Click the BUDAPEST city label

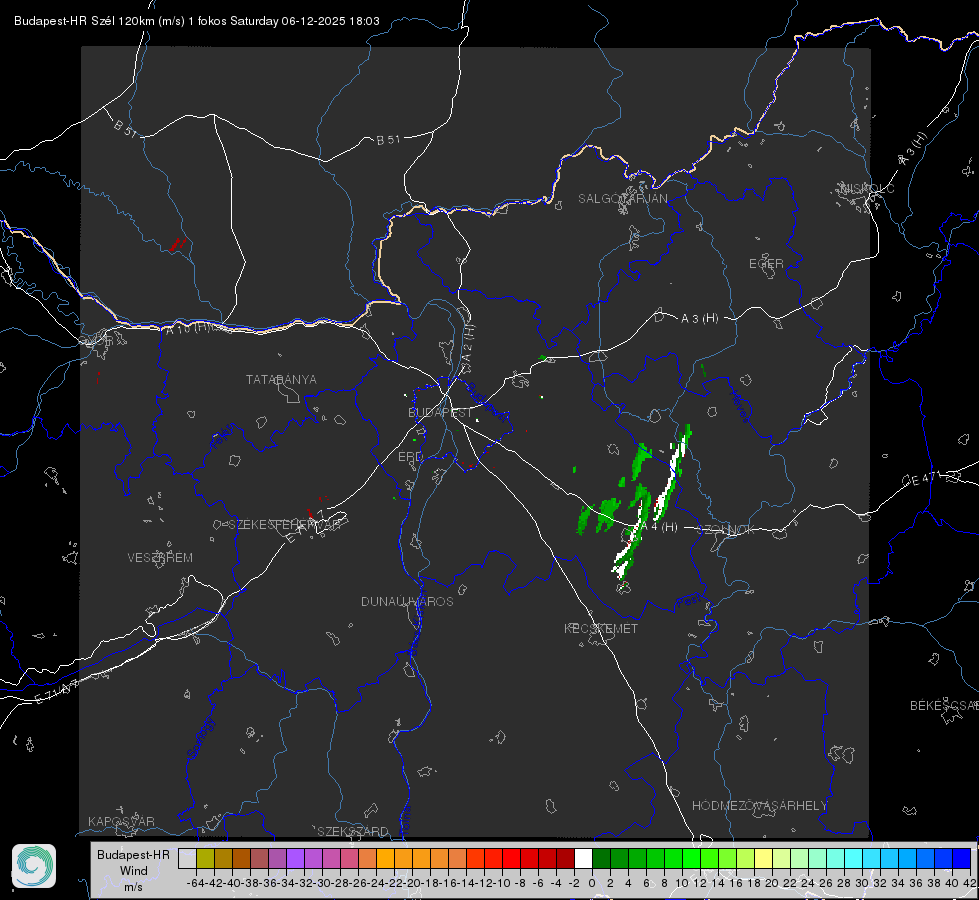click(x=441, y=413)
